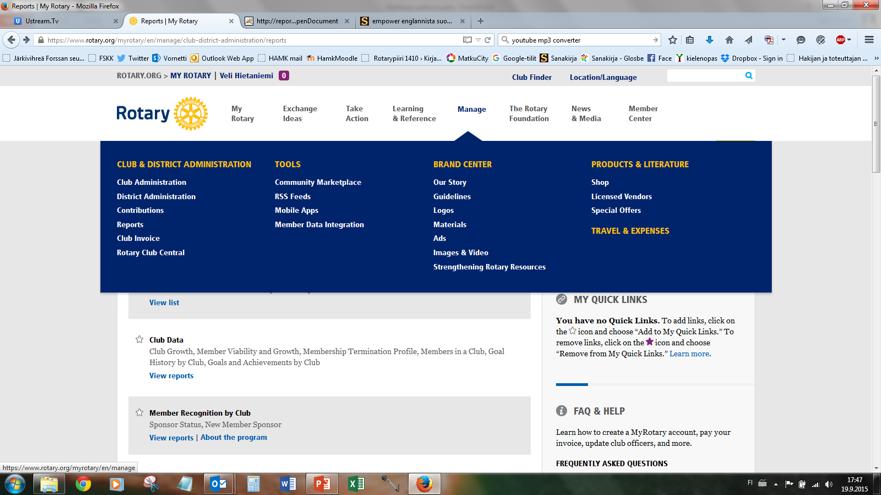The width and height of the screenshot is (881, 495).
Task: Open Logos in Brand Center
Action: pos(443,210)
